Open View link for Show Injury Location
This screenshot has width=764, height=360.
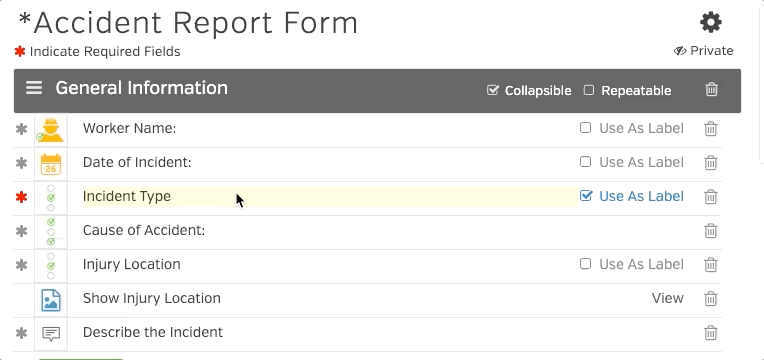point(668,298)
